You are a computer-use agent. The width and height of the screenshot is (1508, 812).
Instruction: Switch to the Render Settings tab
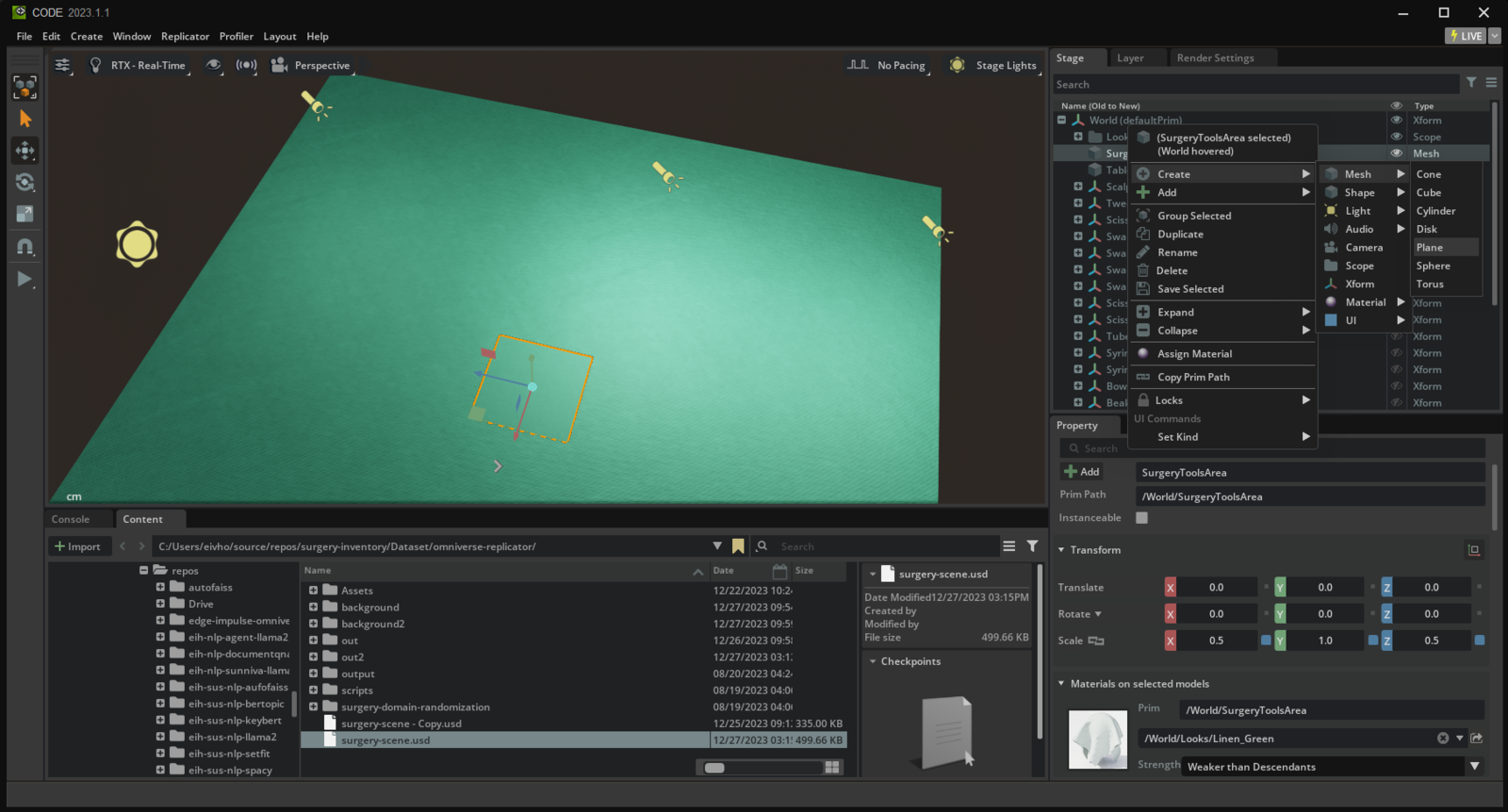(1215, 58)
